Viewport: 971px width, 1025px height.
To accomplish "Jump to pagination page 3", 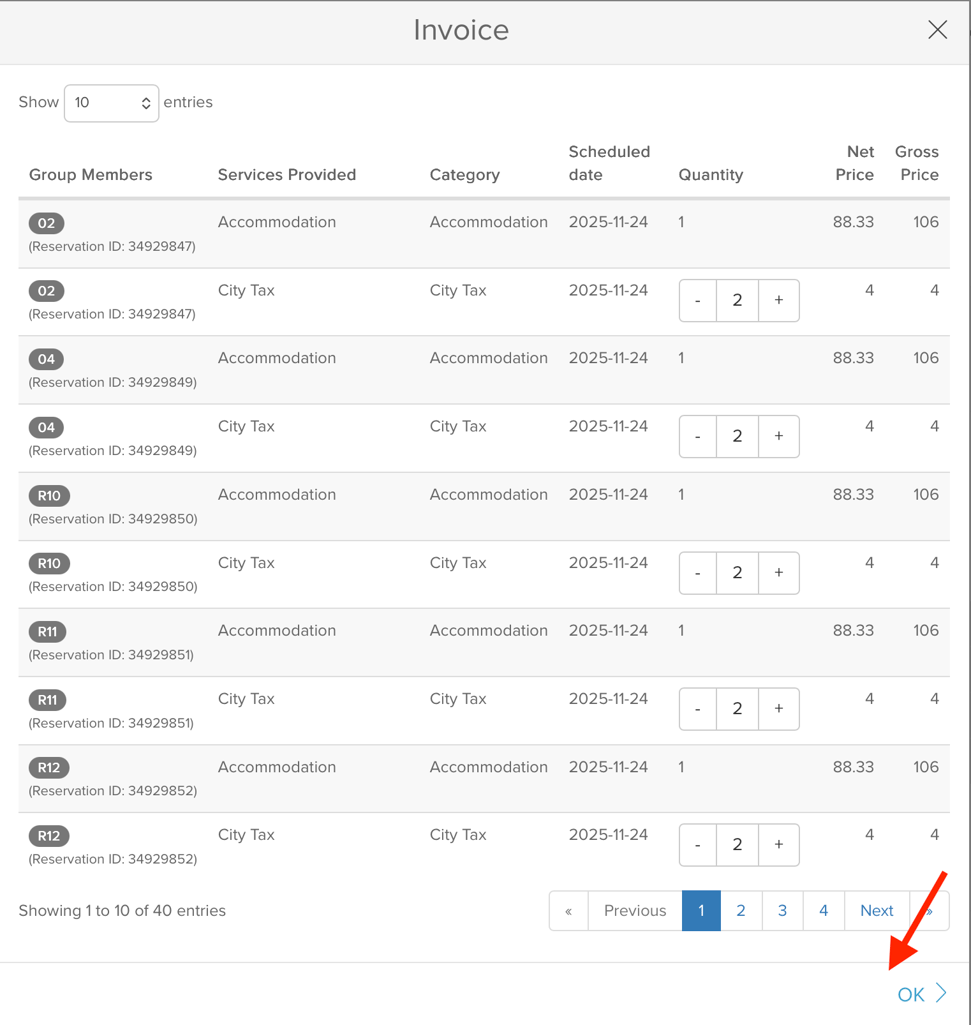I will click(782, 911).
